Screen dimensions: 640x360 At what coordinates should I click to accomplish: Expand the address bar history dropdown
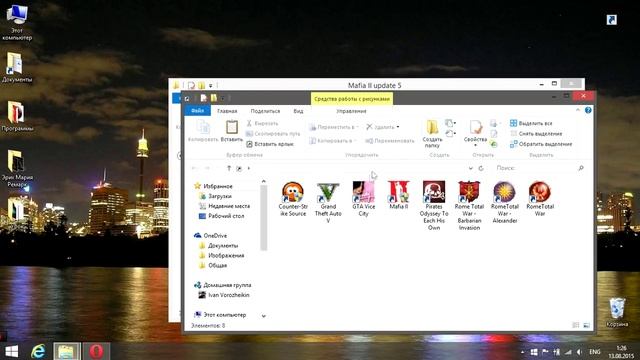point(471,168)
